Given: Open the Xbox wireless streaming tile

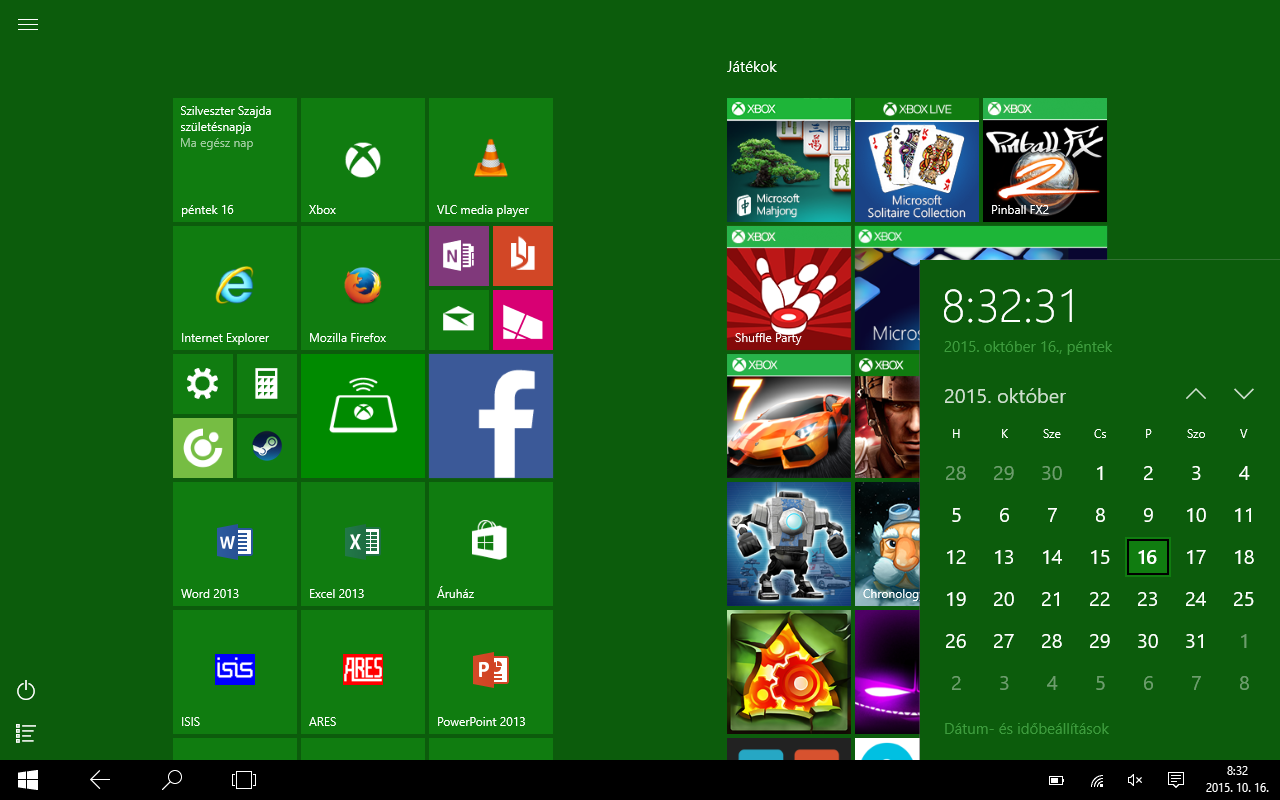Looking at the screenshot, I should click(363, 416).
